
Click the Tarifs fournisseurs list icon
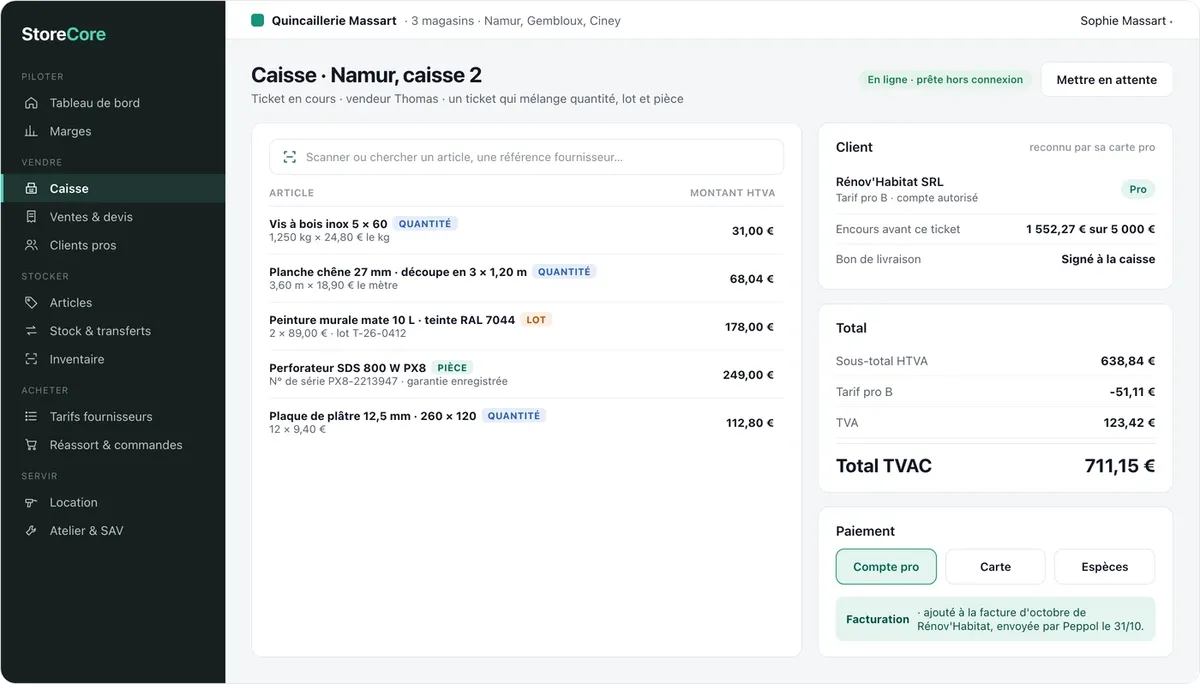click(31, 416)
